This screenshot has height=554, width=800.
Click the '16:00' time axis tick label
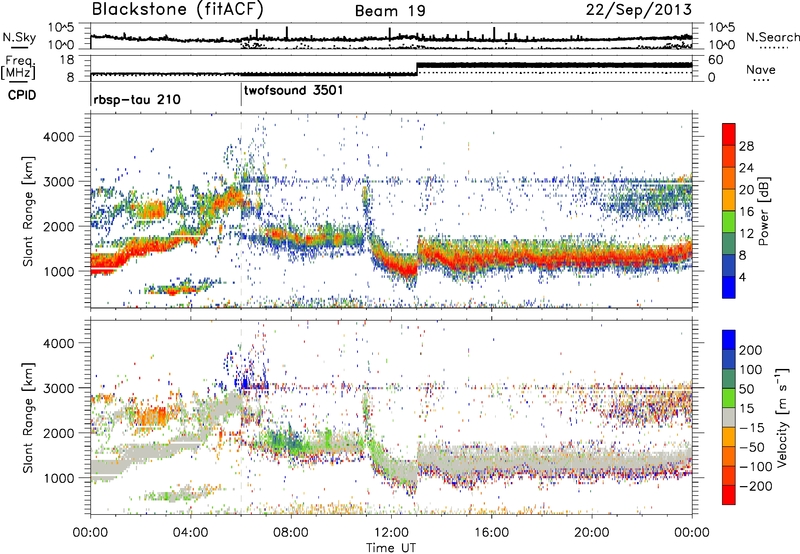click(491, 533)
